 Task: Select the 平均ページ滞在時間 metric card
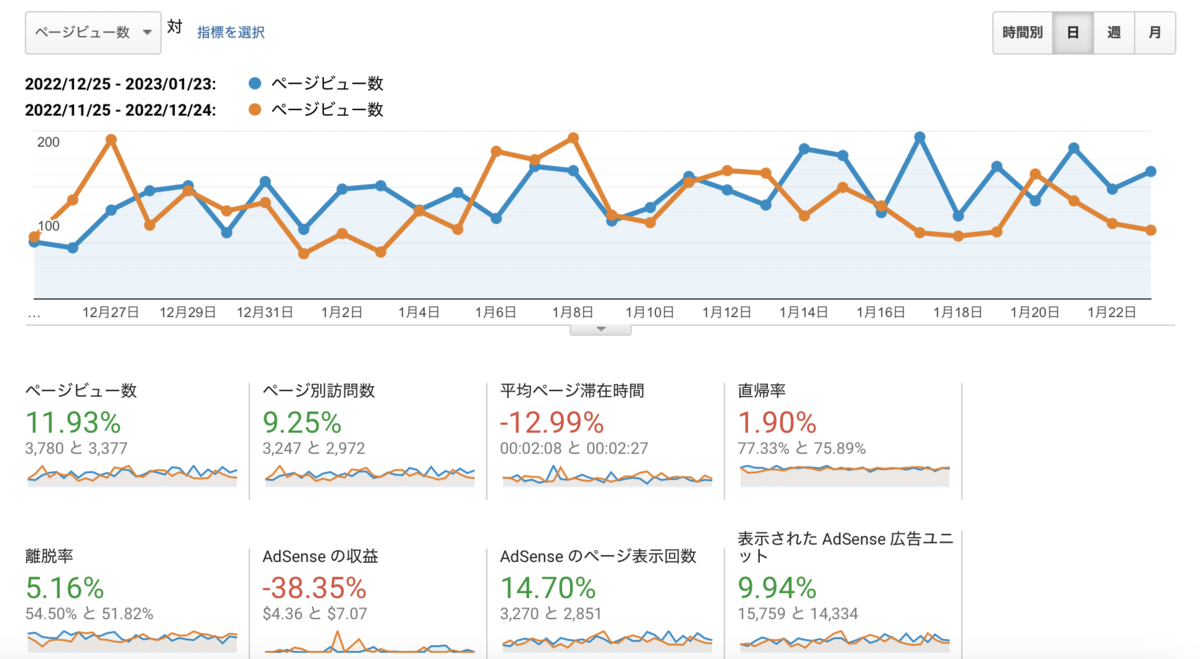tap(607, 441)
